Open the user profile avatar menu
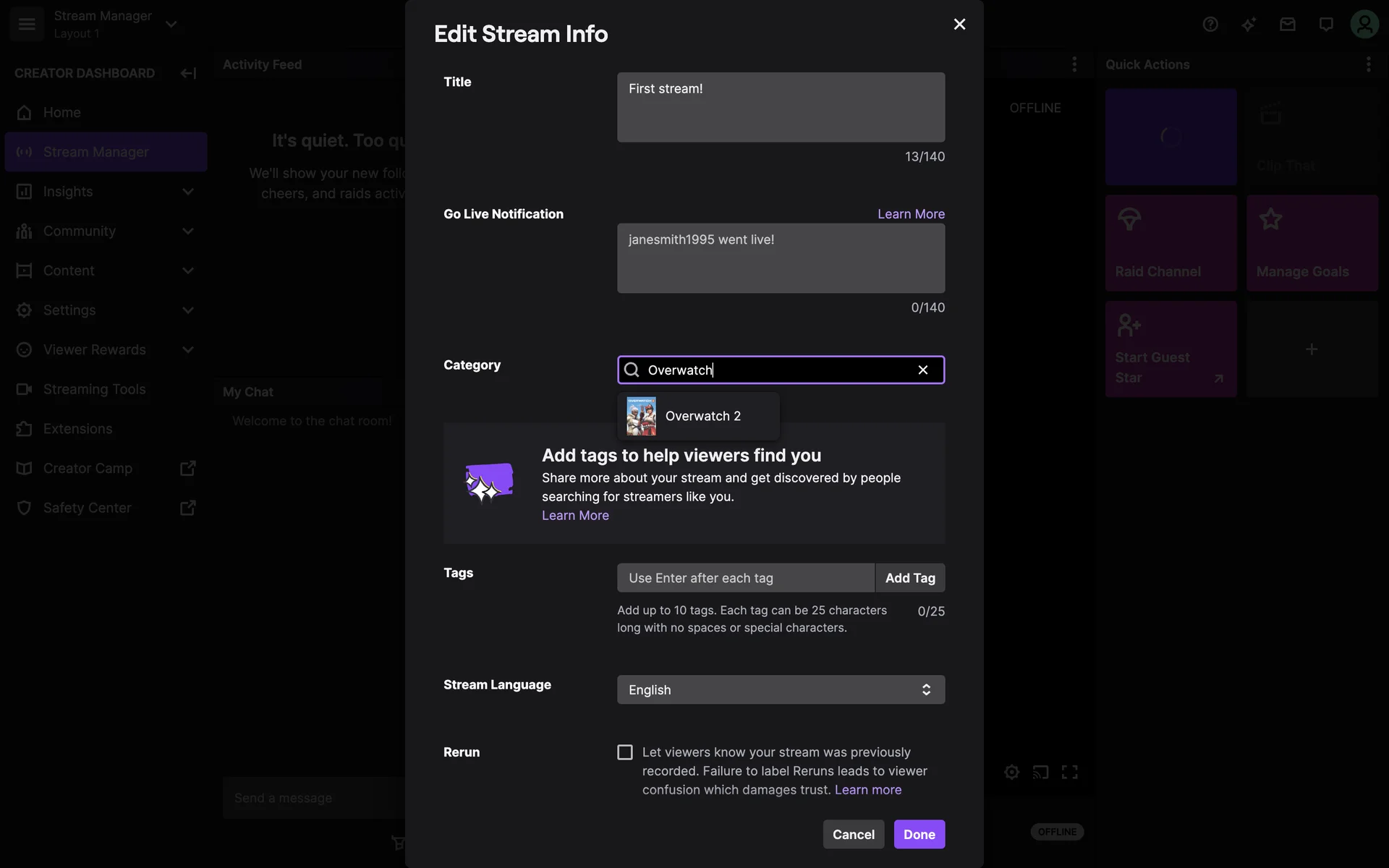 [x=1364, y=25]
